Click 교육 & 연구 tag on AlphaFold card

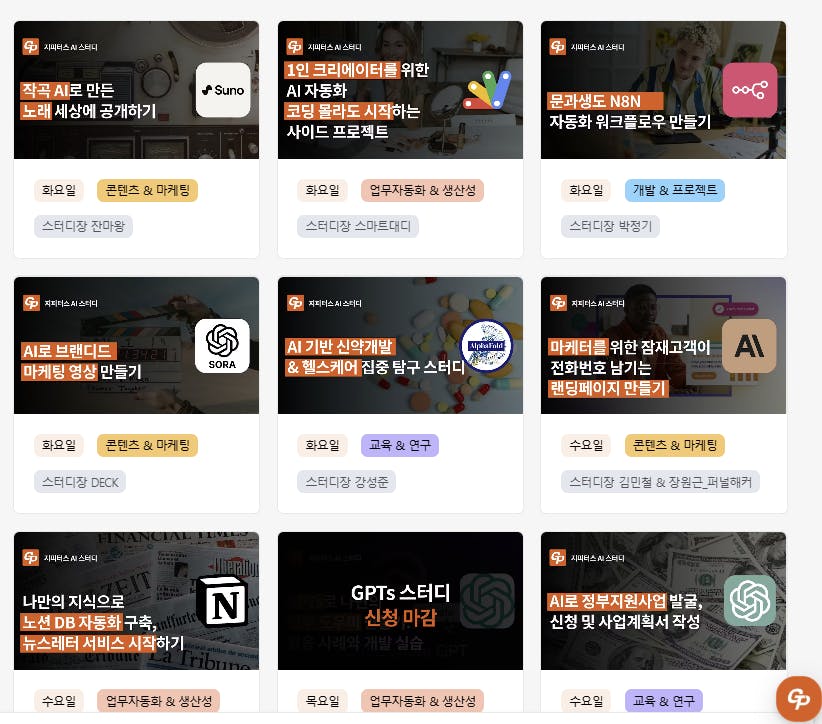point(400,446)
